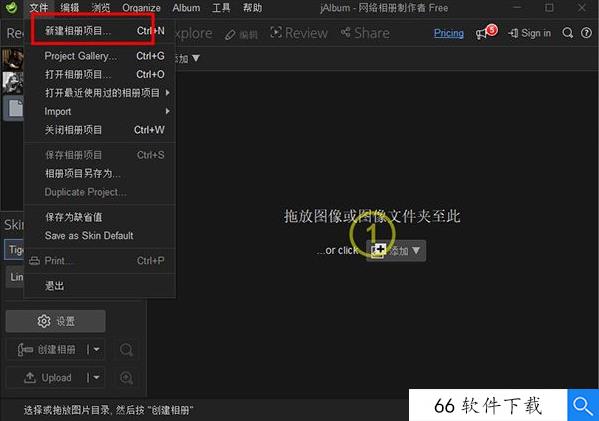
Task: Select the blank document project icon
Action: click(14, 108)
